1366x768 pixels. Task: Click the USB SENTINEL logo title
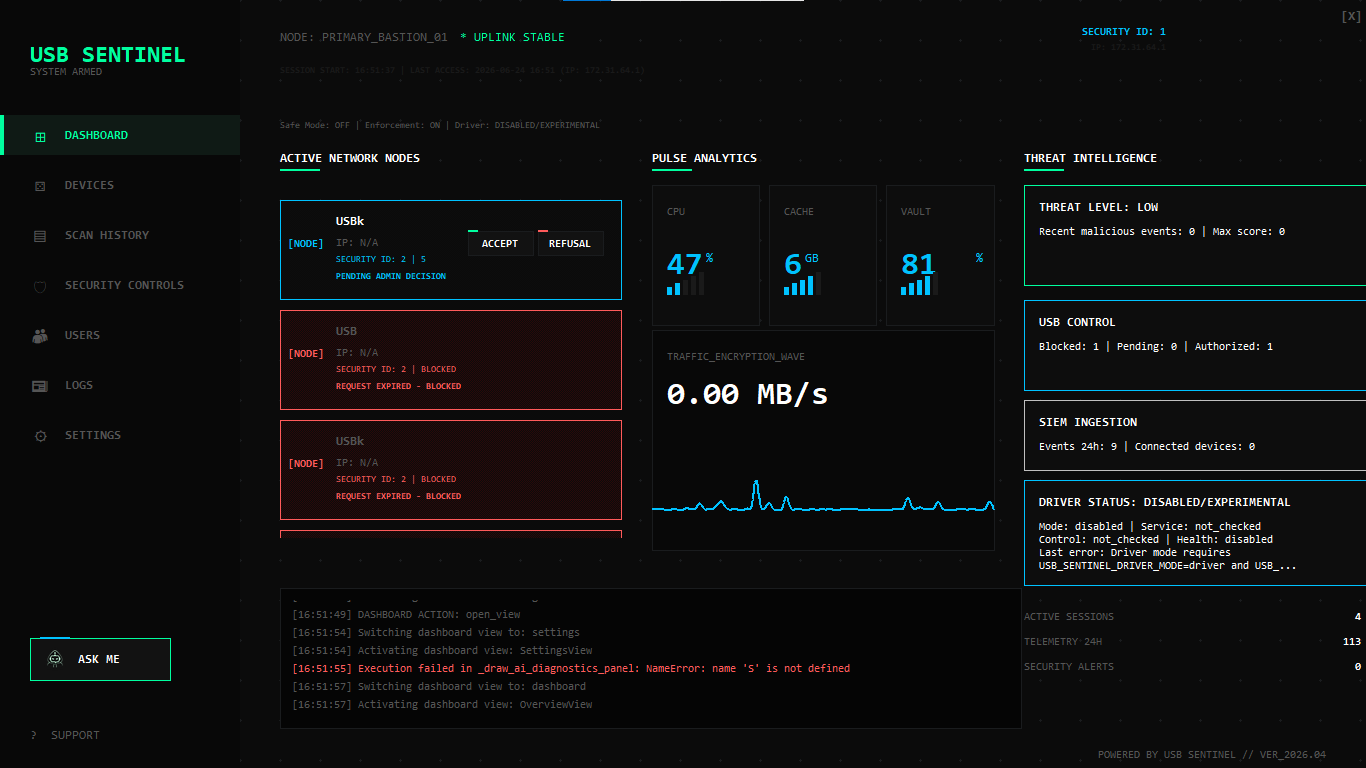108,55
